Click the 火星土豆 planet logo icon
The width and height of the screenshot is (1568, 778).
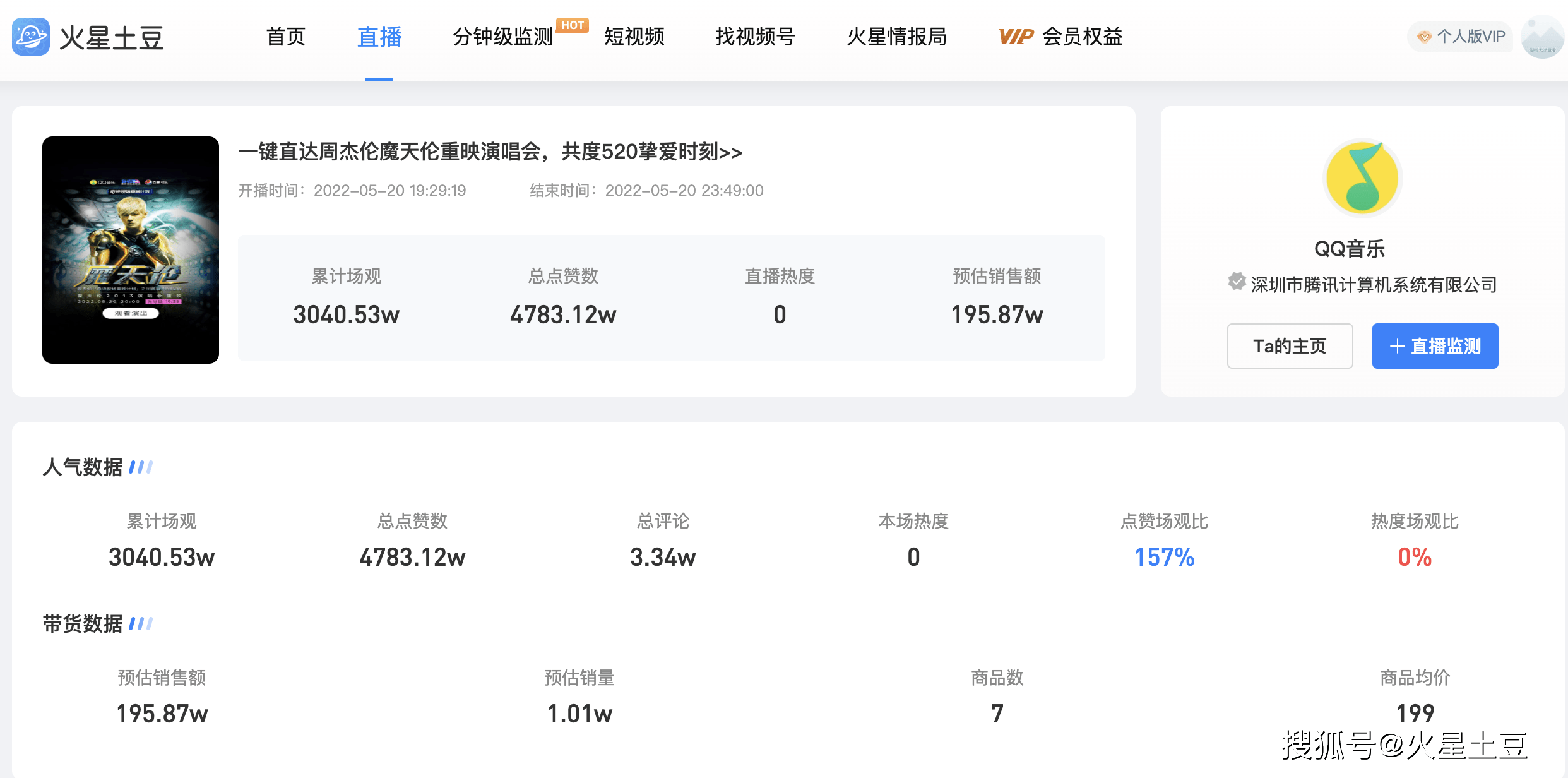click(31, 37)
